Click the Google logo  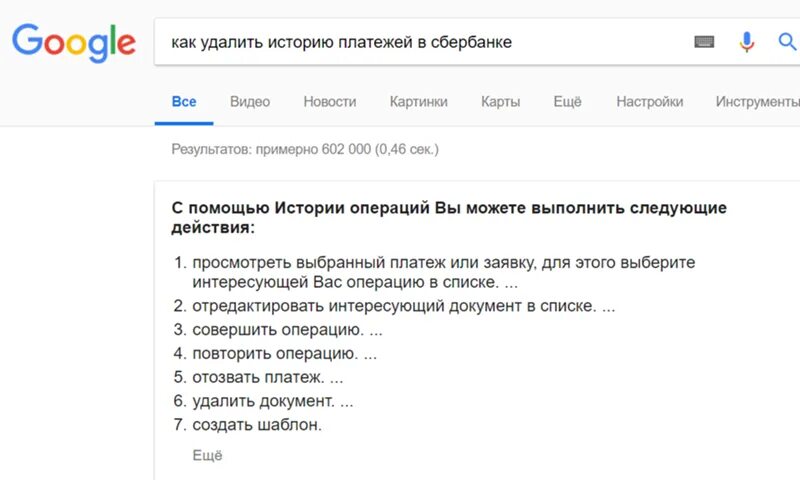pos(74,42)
